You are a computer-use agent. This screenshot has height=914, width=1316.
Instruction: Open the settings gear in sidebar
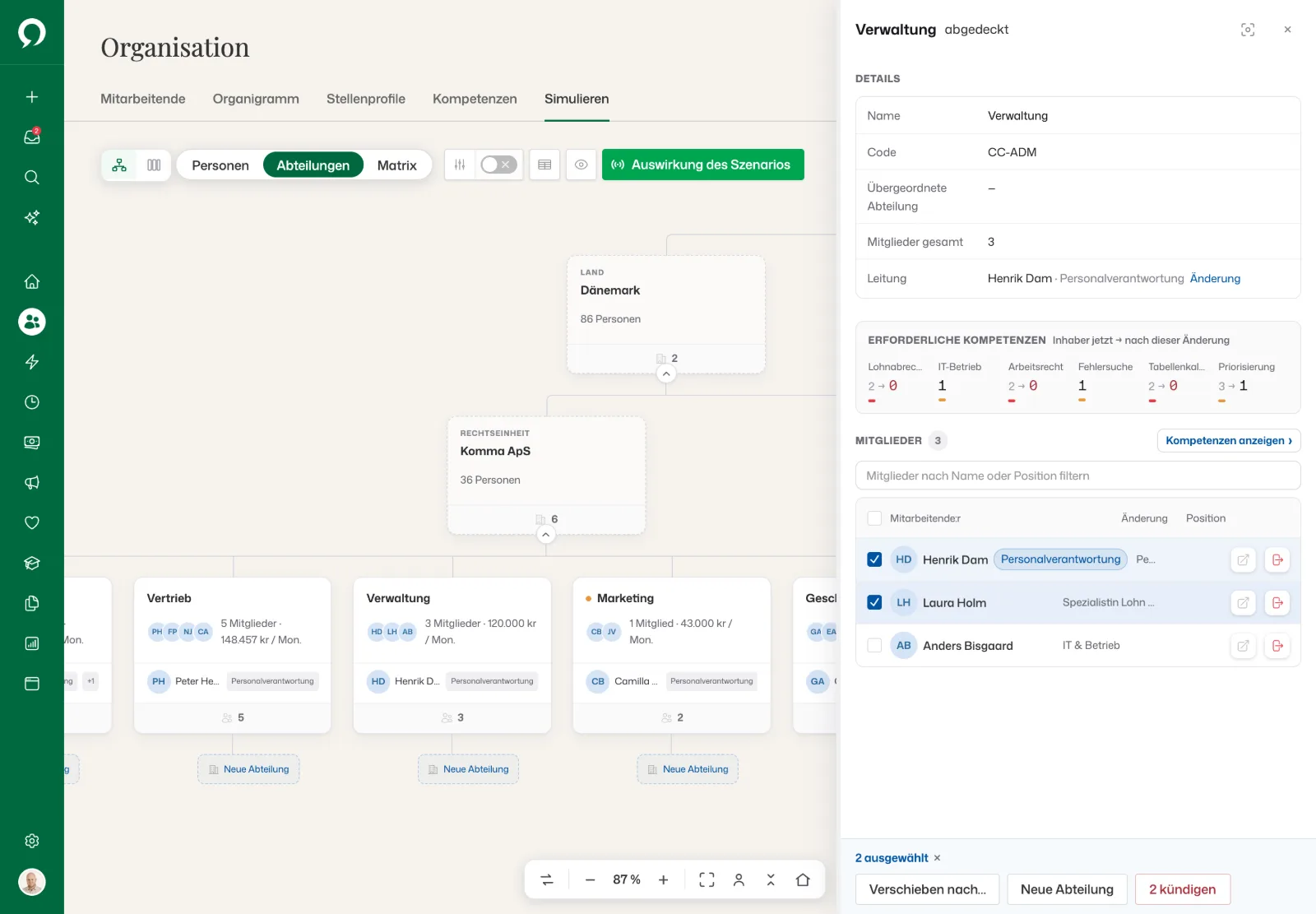32,841
